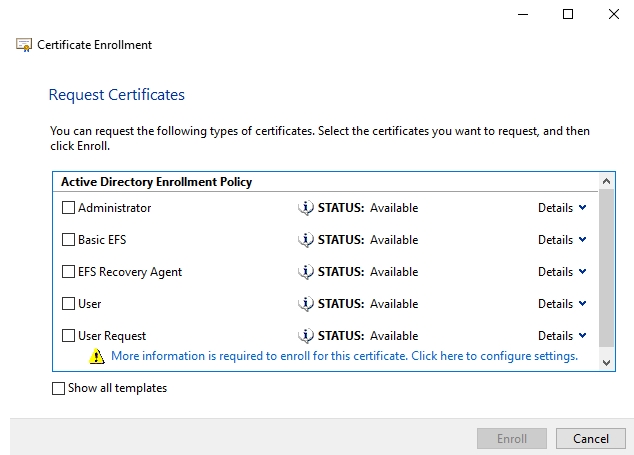
Task: Expand Details for Basic EFS certificate
Action: pos(562,240)
